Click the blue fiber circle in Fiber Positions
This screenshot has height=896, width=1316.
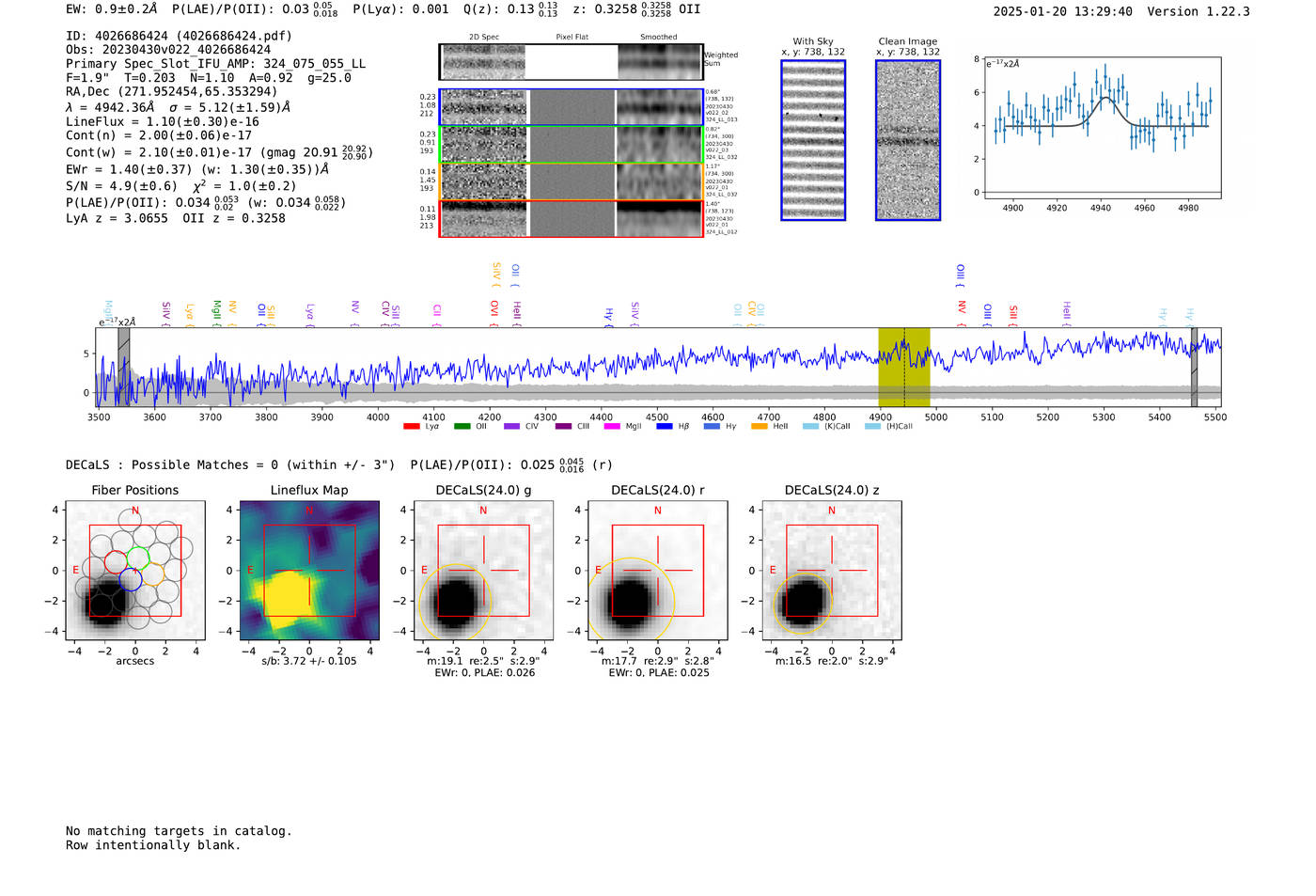point(131,580)
